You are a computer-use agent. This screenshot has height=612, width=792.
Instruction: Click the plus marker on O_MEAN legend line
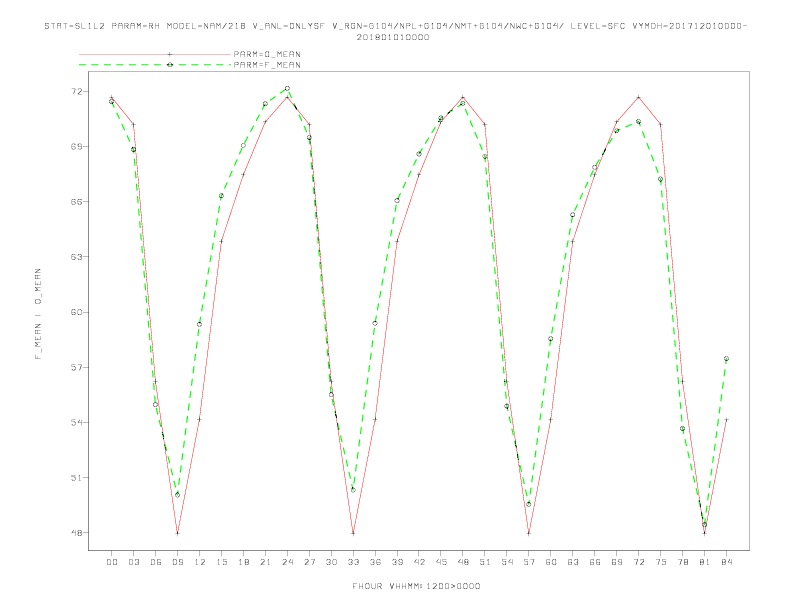(x=170, y=54)
